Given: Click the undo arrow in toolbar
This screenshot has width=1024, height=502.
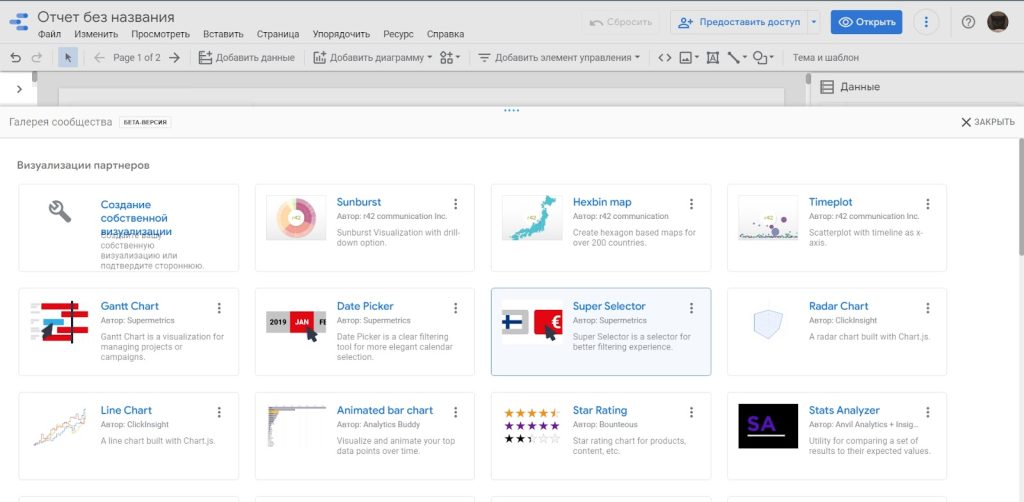Looking at the screenshot, I should pos(15,58).
